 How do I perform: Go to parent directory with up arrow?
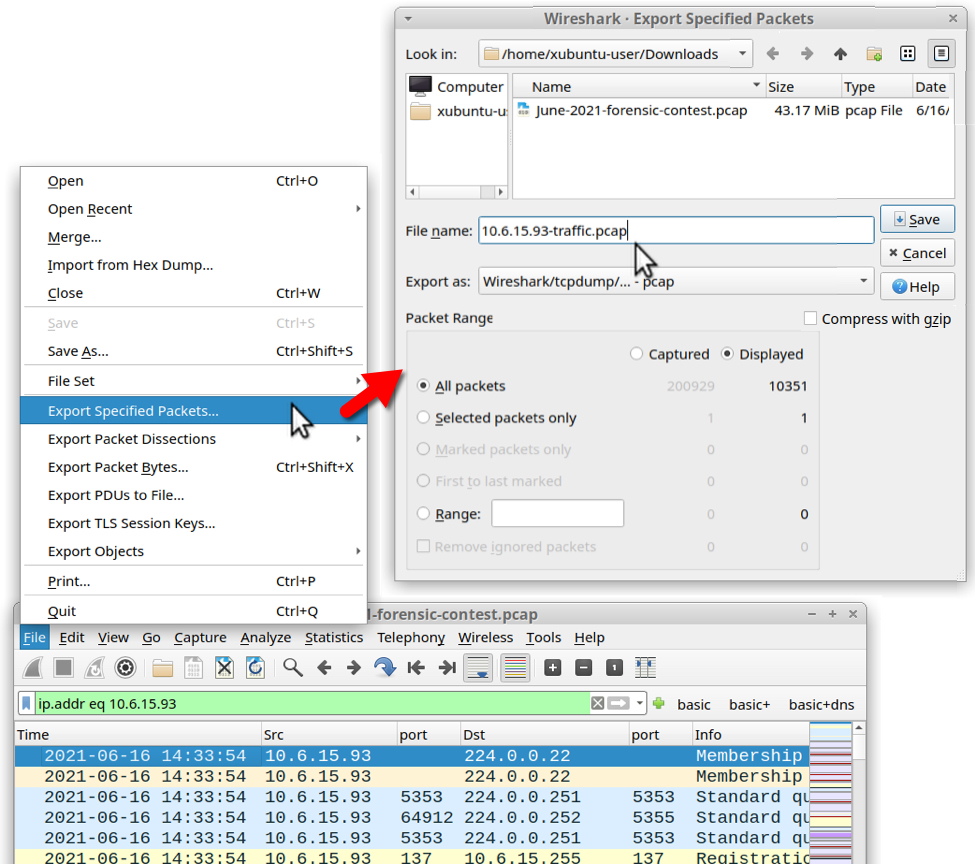click(x=840, y=54)
